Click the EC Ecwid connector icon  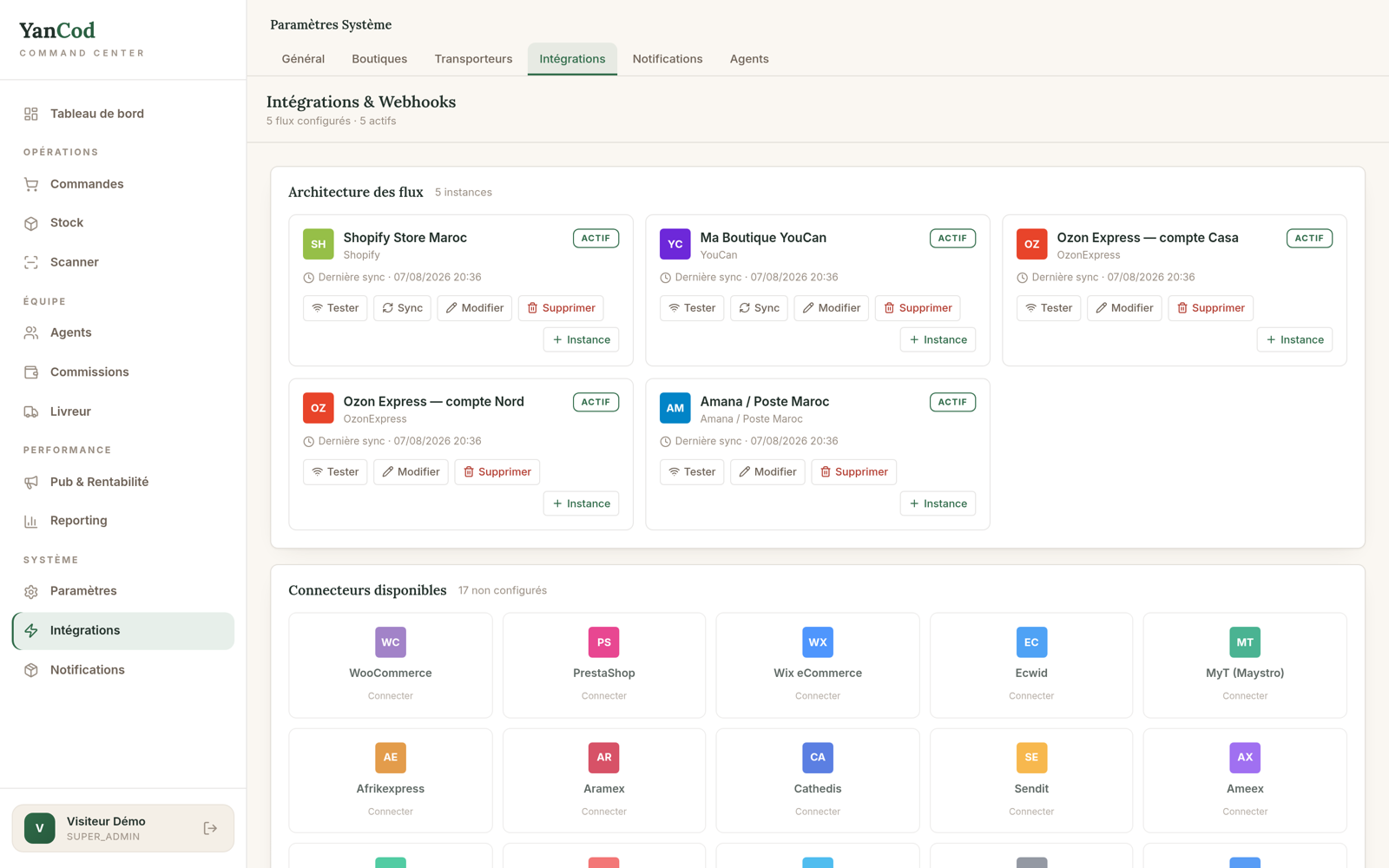pyautogui.click(x=1031, y=642)
